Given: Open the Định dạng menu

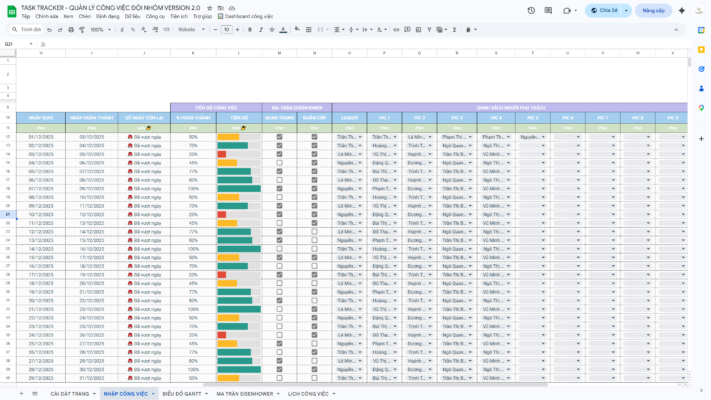Looking at the screenshot, I should coord(107,16).
